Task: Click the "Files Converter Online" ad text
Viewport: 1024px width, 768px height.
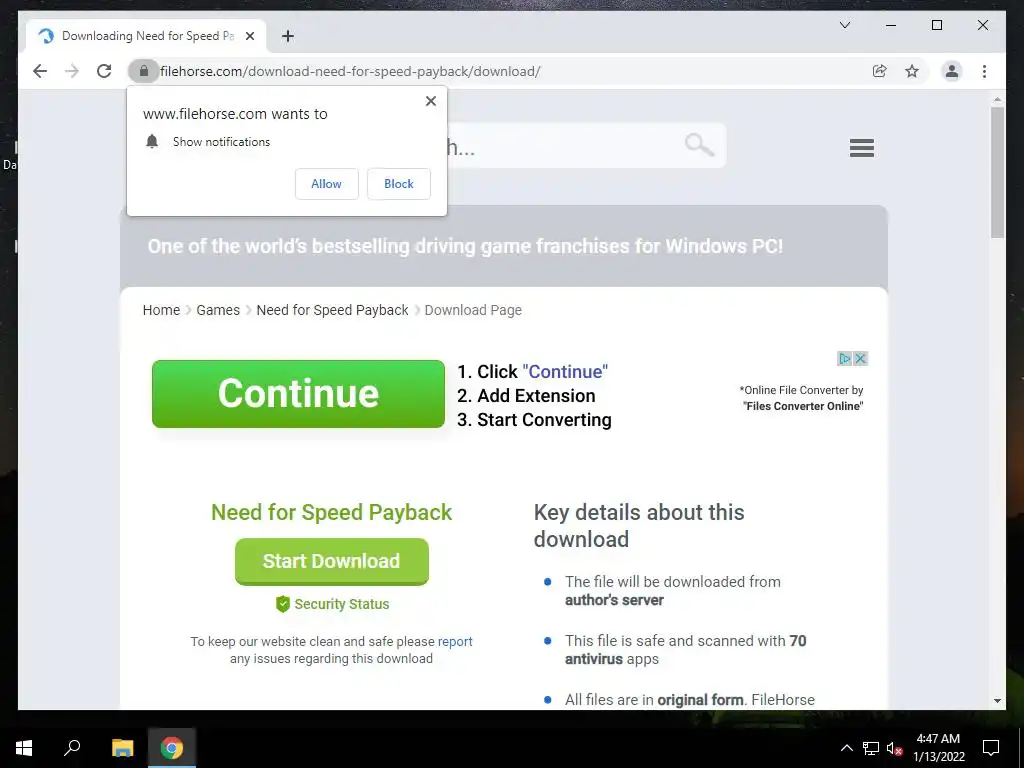Action: coord(803,406)
